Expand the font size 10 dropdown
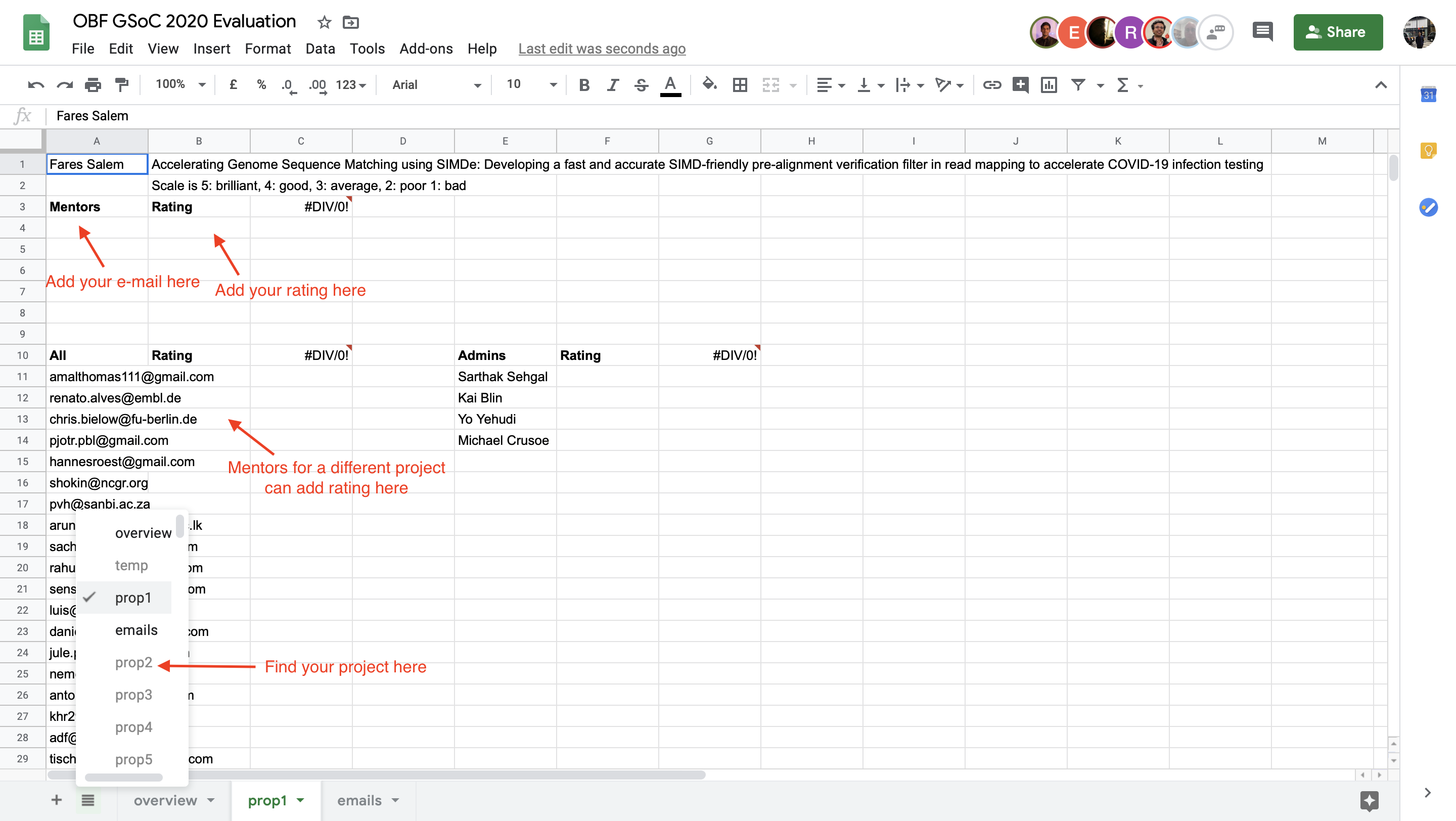Viewport: 1456px width, 821px height. (x=531, y=85)
